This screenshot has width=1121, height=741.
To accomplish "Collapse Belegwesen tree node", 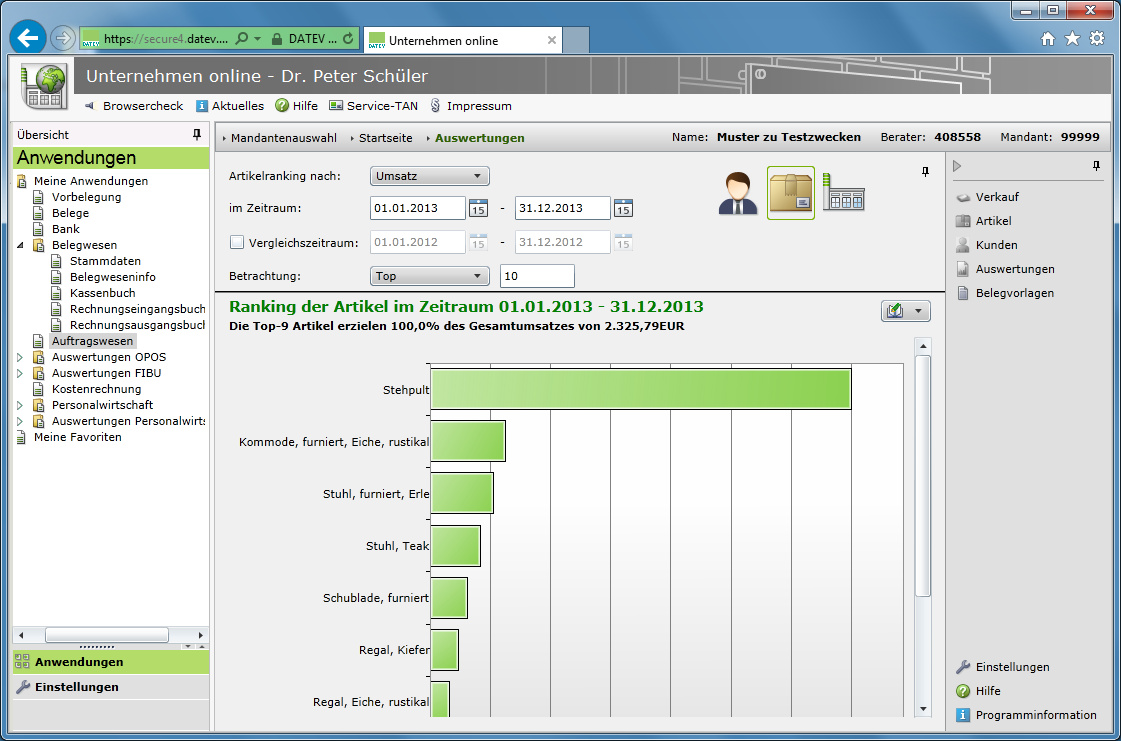I will coord(19,245).
